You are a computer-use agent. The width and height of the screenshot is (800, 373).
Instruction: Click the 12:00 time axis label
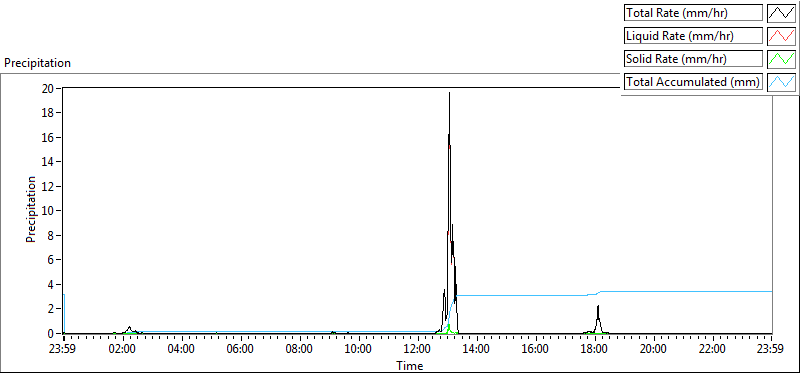[417, 350]
